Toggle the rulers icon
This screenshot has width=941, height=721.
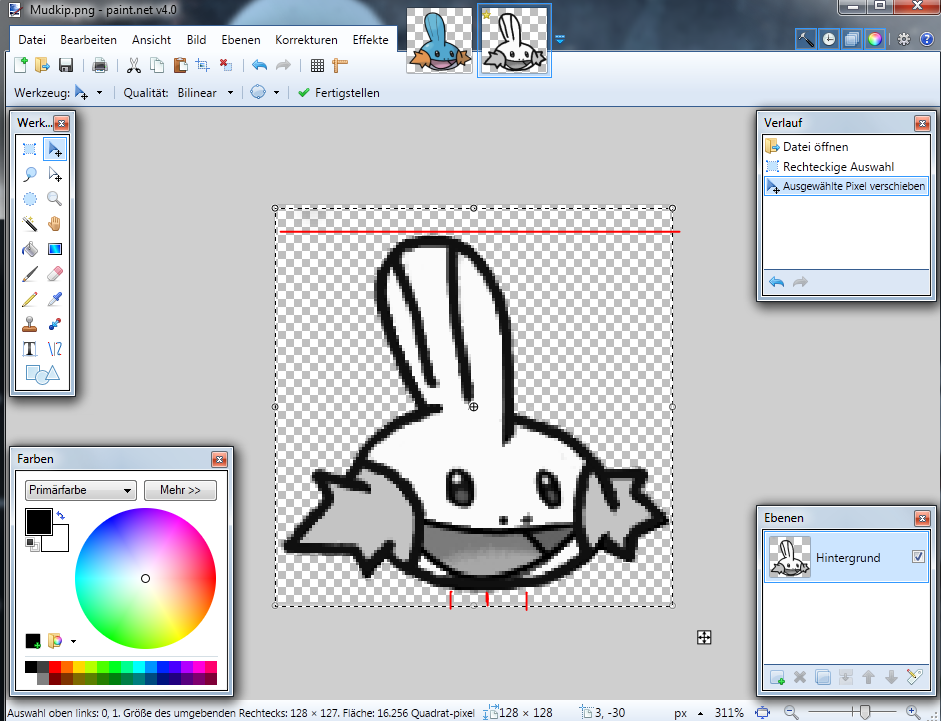[340, 65]
